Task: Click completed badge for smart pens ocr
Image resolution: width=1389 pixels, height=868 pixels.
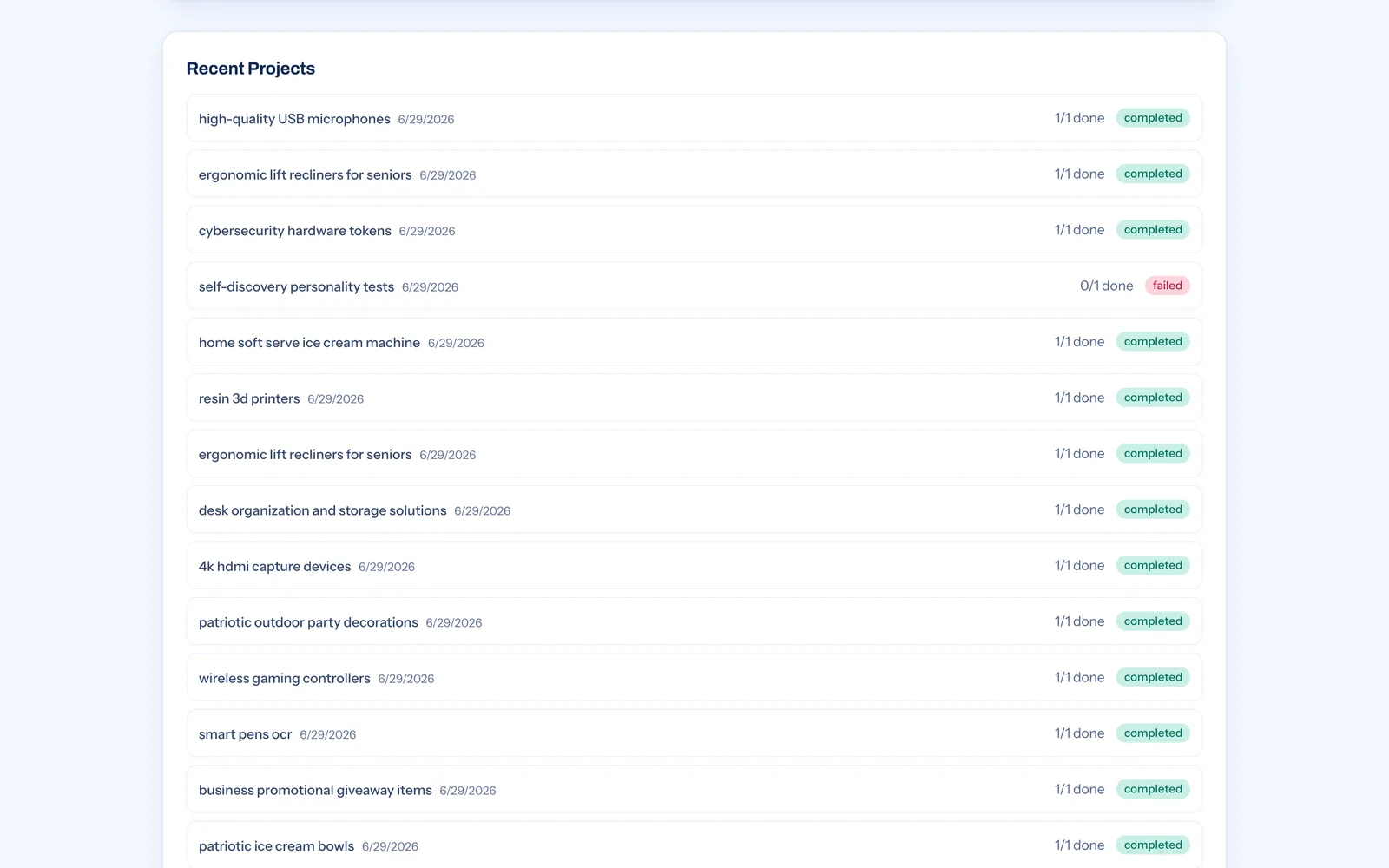Action: [1153, 733]
